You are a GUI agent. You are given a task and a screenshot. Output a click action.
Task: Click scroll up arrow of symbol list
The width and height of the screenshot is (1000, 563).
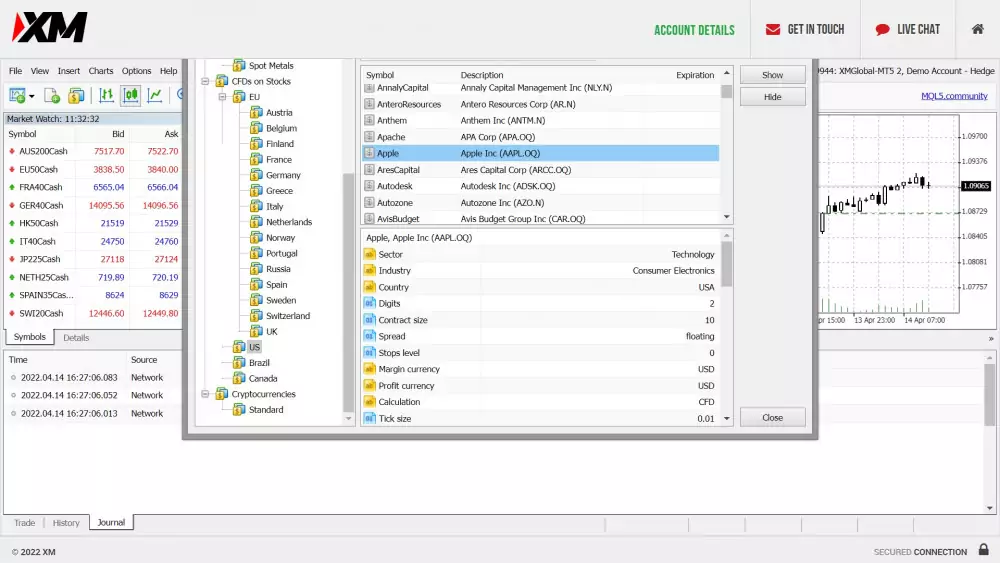[x=726, y=73]
